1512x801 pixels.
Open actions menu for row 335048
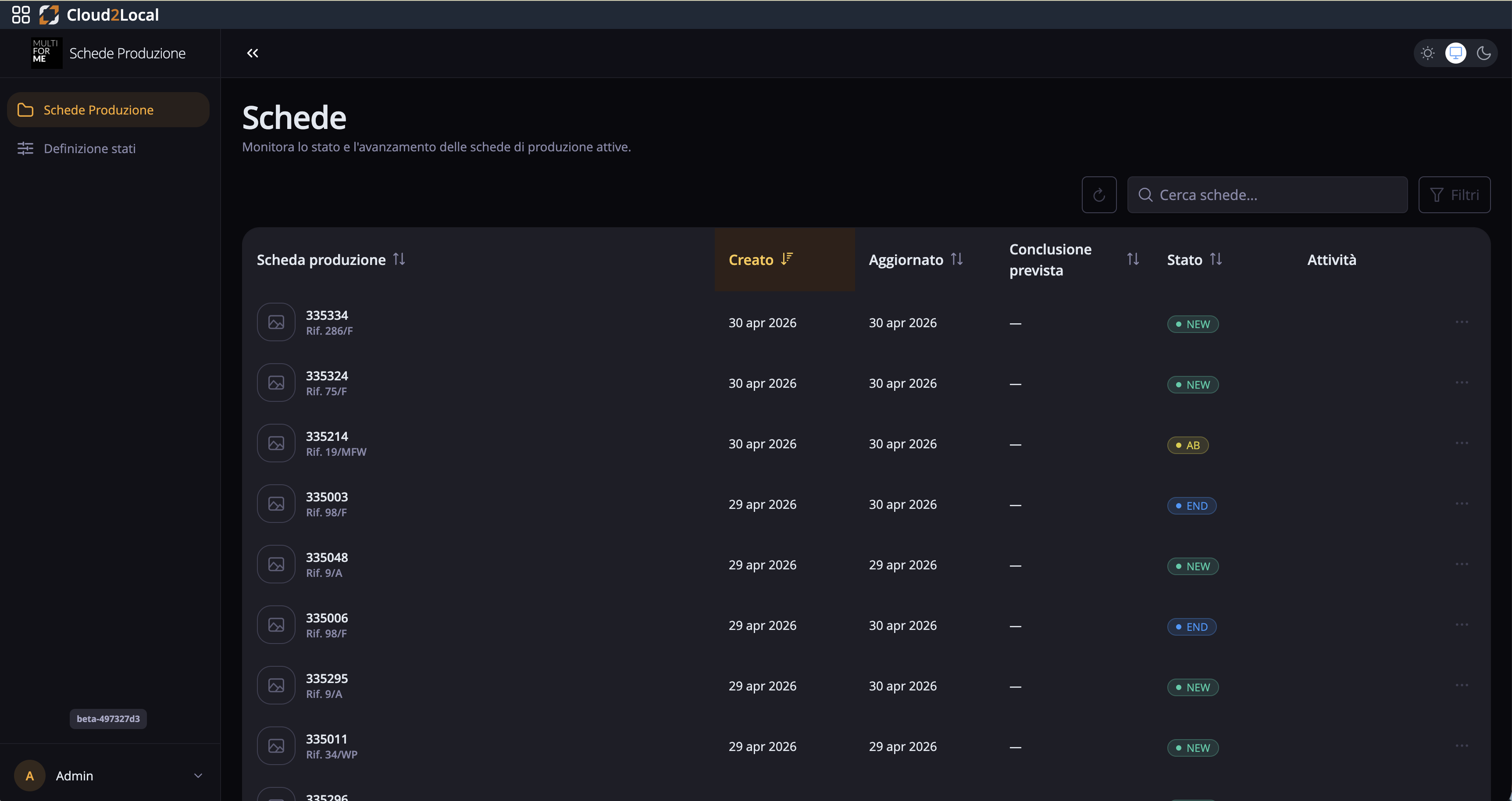[x=1462, y=564]
